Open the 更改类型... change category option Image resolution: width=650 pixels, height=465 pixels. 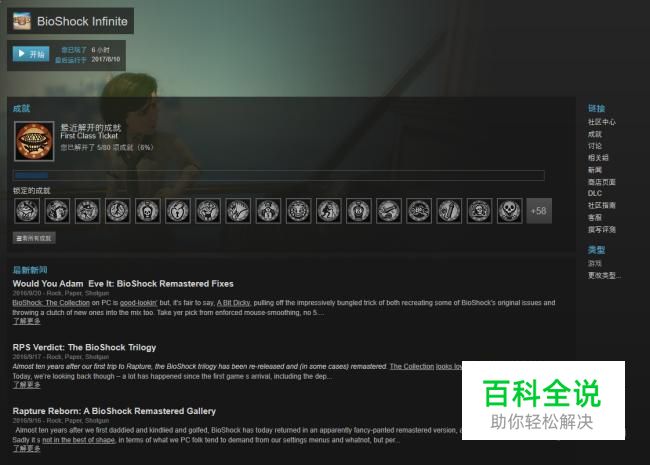pos(604,275)
